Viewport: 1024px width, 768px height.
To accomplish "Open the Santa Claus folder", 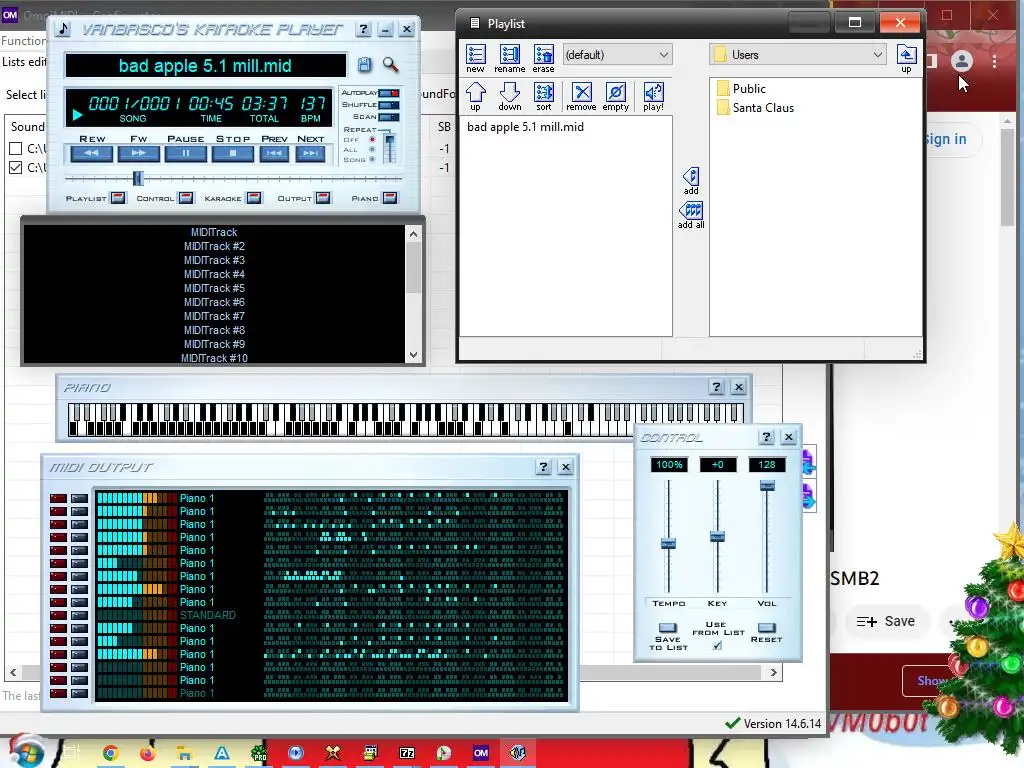I will [755, 107].
